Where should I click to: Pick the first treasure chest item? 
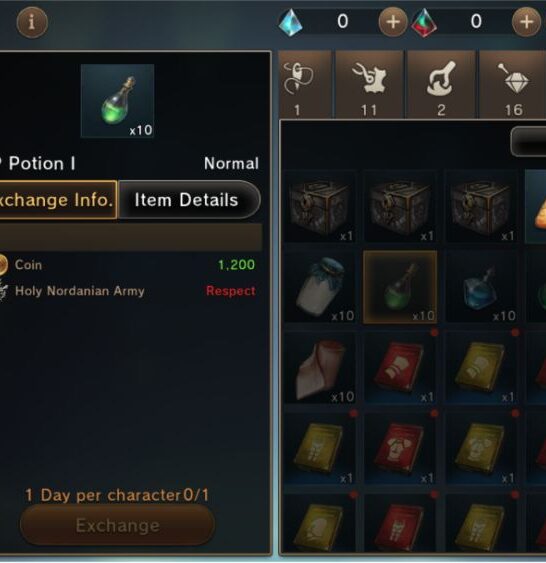coord(320,206)
